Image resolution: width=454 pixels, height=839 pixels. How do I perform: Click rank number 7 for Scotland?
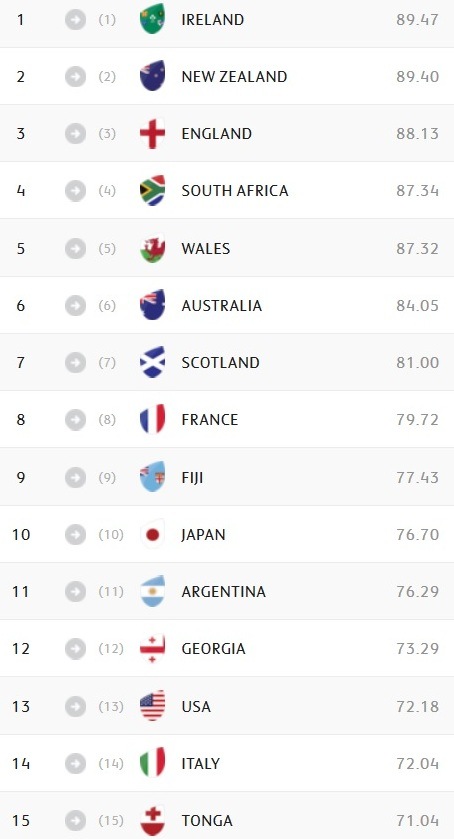pyautogui.click(x=20, y=362)
